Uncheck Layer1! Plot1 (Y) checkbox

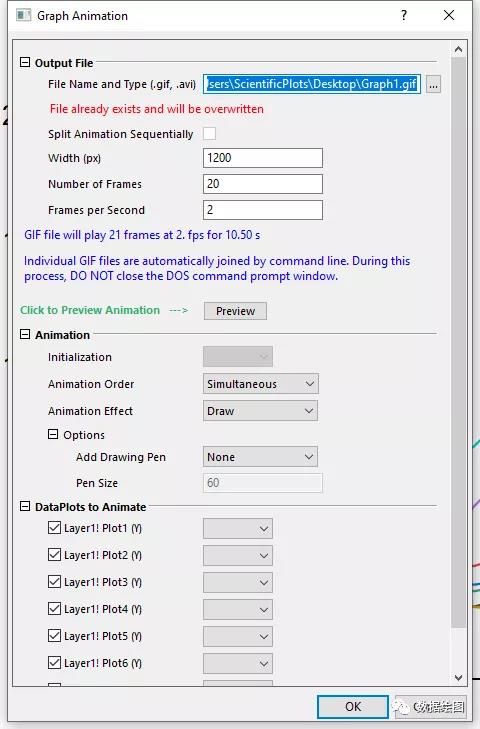(x=54, y=528)
